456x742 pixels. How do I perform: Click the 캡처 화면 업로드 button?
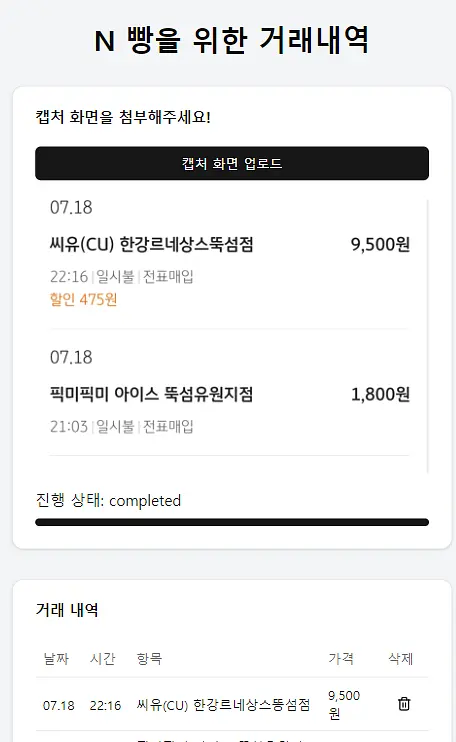[232, 163]
